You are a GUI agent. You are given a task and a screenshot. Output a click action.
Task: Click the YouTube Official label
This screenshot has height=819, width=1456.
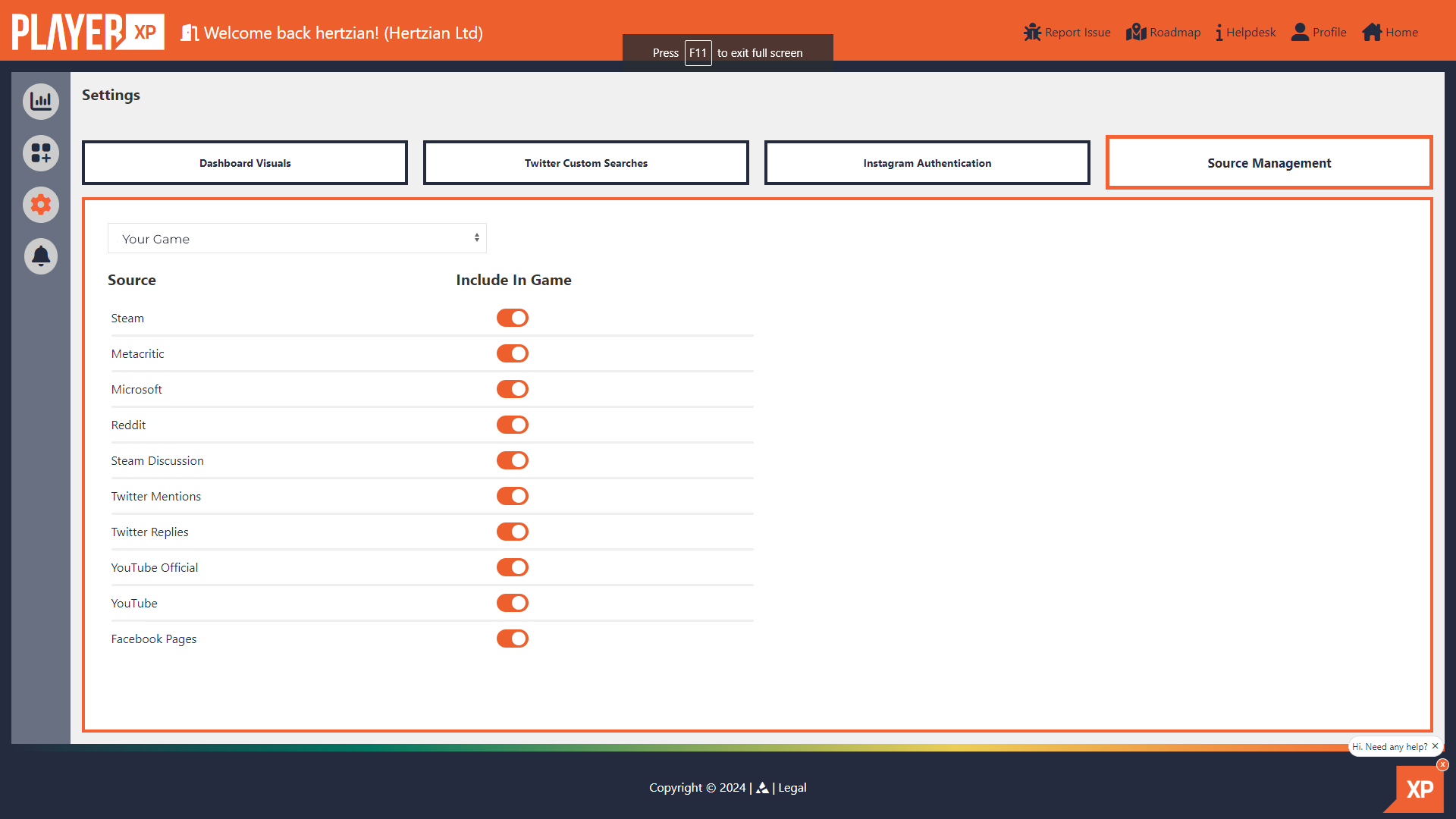point(154,568)
